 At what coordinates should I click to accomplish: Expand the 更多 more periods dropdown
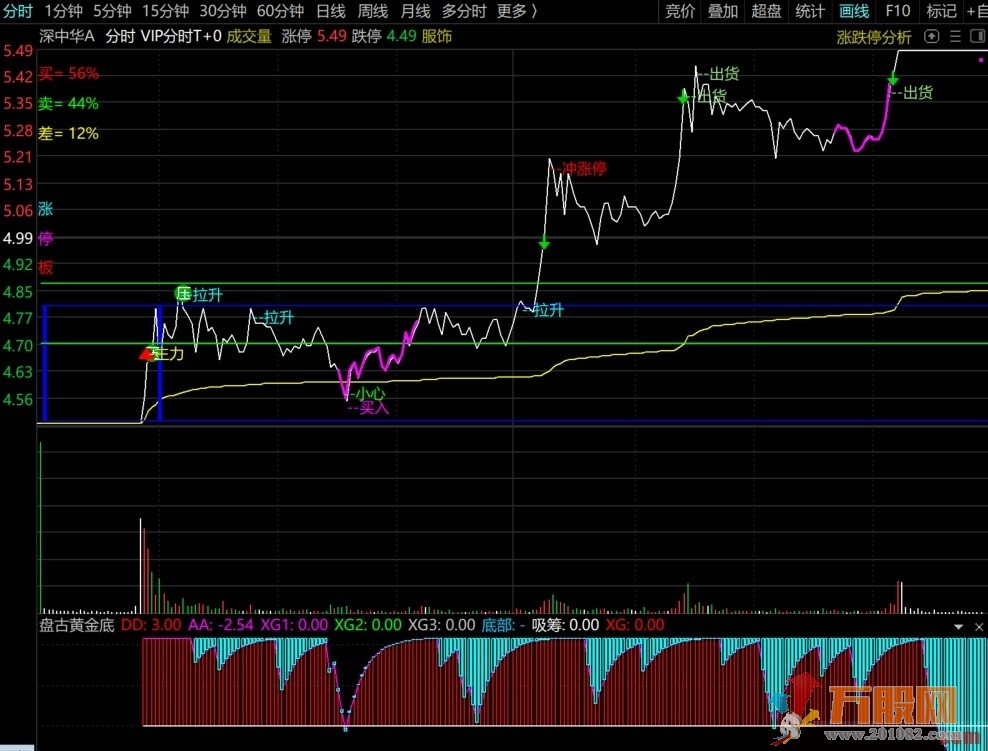click(x=516, y=11)
